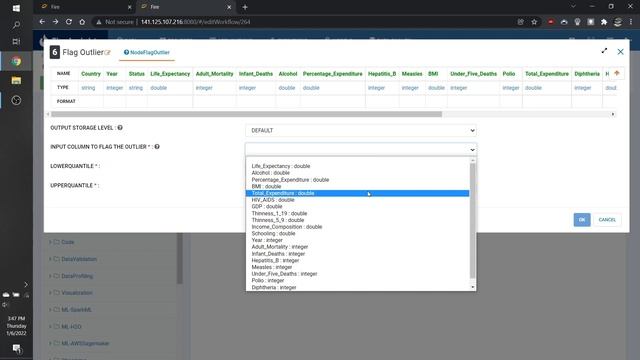Open Chrome from the taskbar
Screen dimensions: 640x360
point(16,61)
